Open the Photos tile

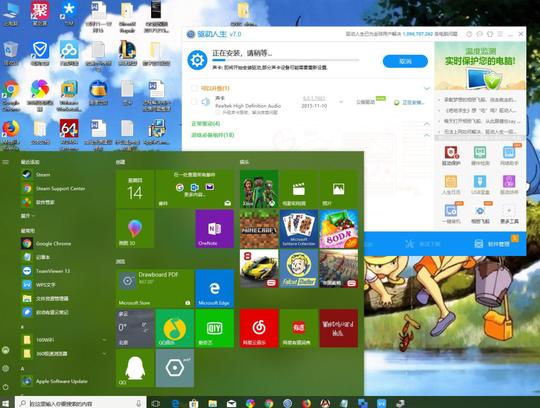[339, 189]
